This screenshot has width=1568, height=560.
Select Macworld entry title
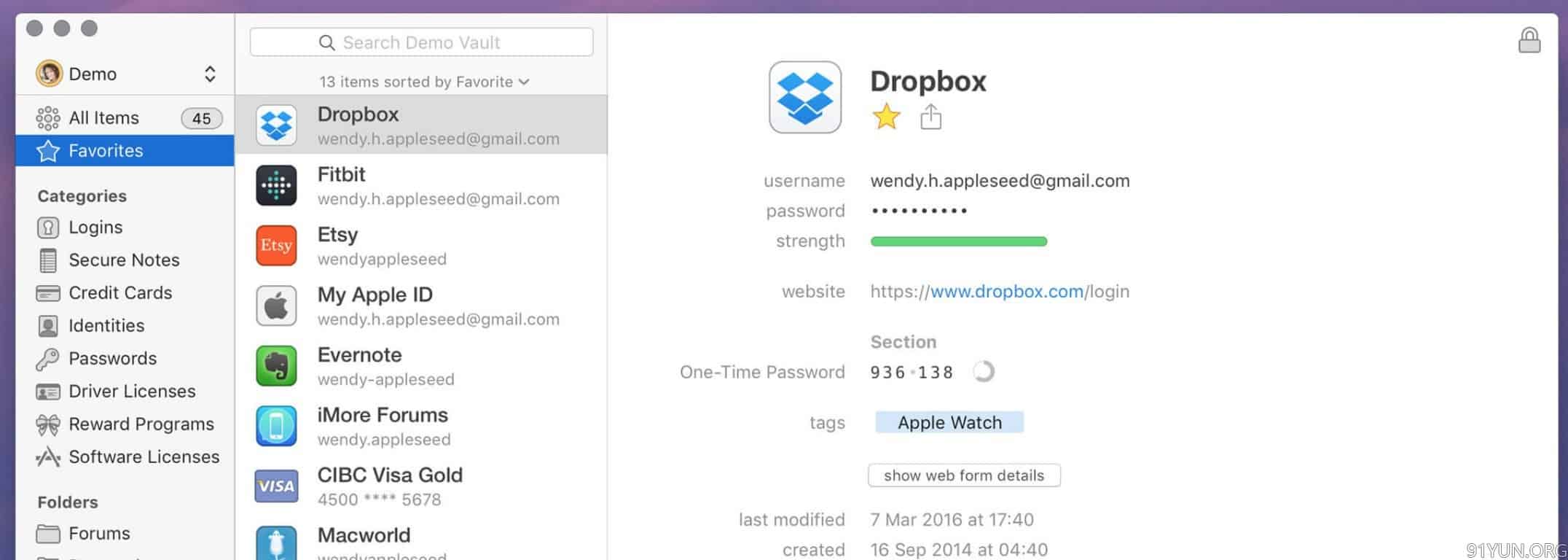pyautogui.click(x=364, y=535)
